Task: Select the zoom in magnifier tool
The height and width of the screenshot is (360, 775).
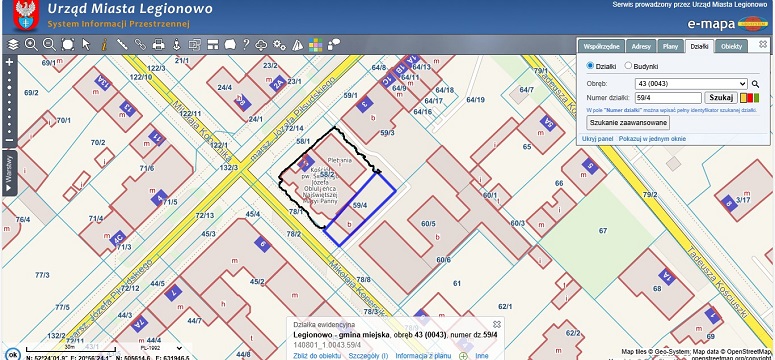Action: (31, 45)
